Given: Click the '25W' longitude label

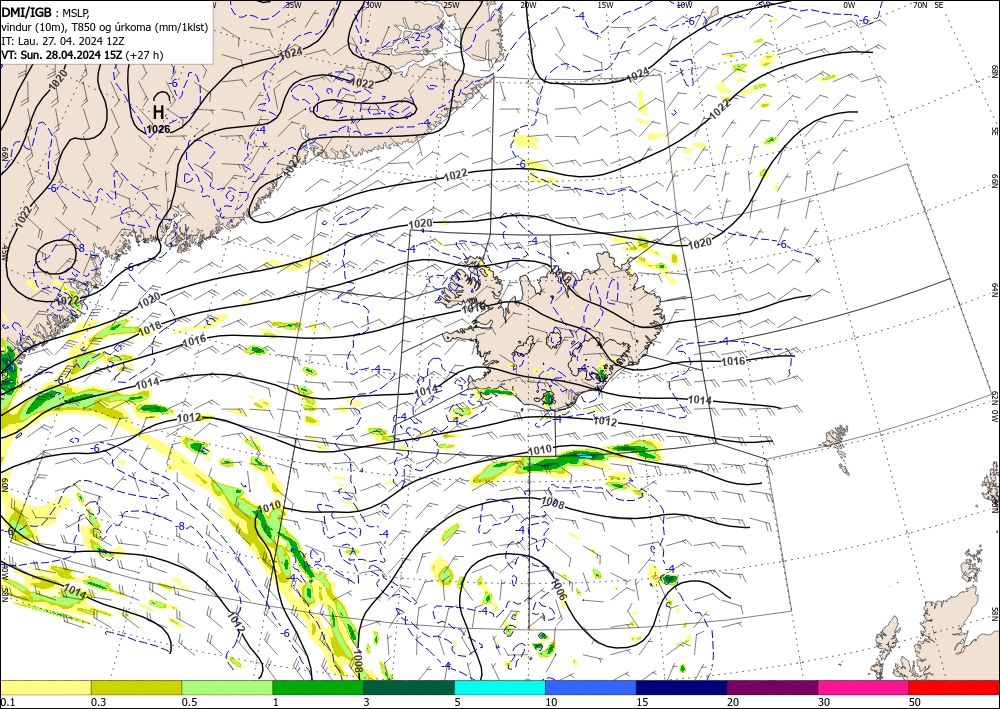Looking at the screenshot, I should tap(451, 5).
